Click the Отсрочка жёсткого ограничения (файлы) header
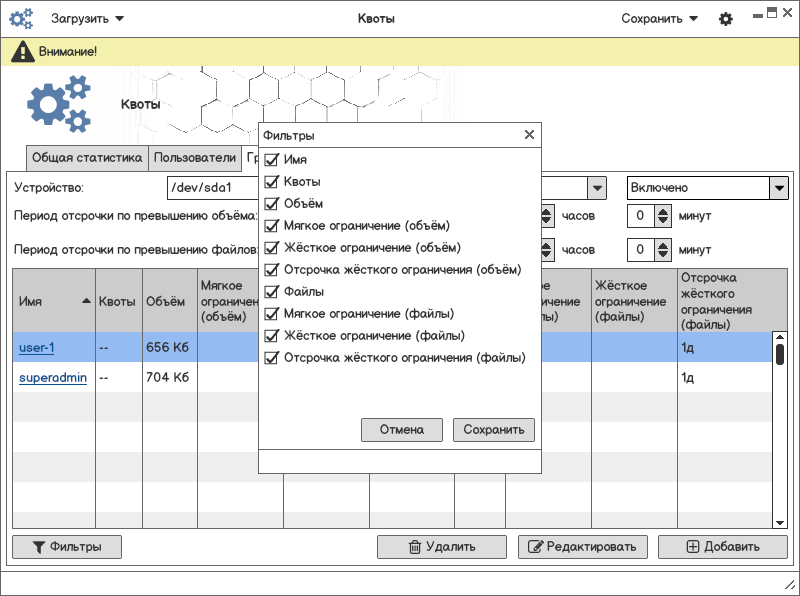 point(732,301)
